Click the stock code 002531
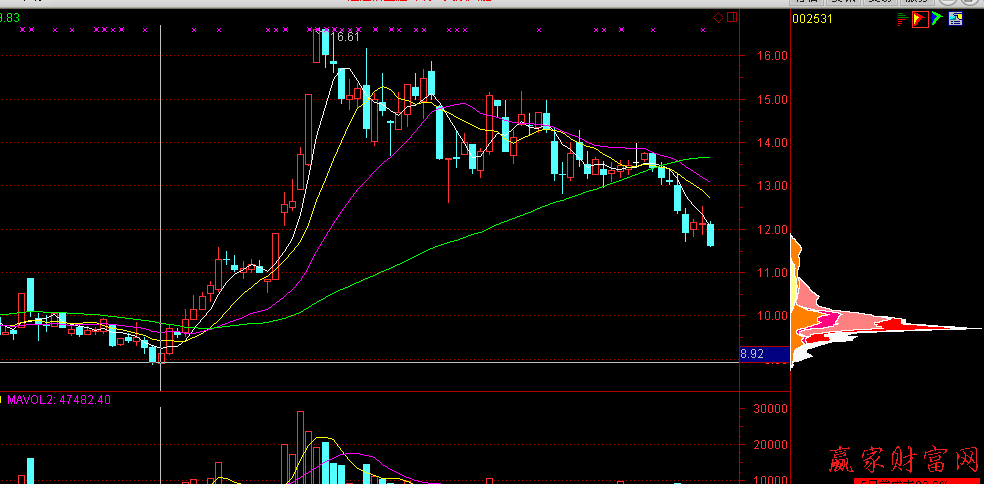Viewport: 984px width, 484px height. click(813, 18)
